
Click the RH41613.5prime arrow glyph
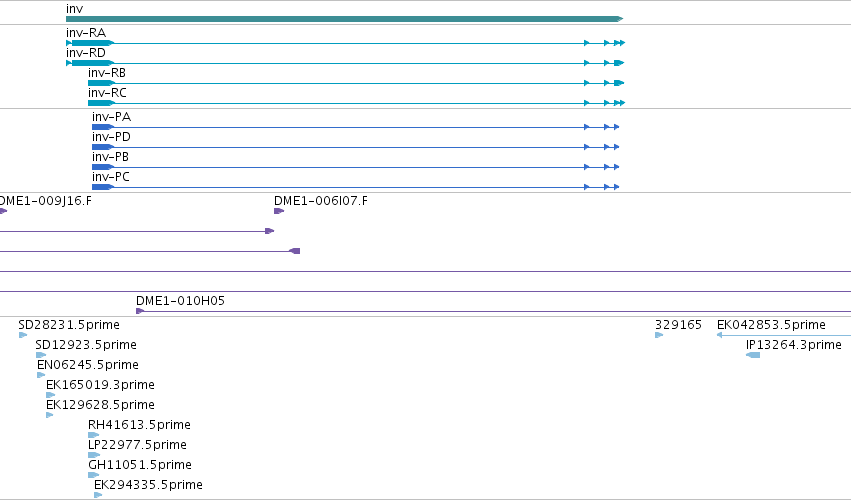tap(93, 435)
